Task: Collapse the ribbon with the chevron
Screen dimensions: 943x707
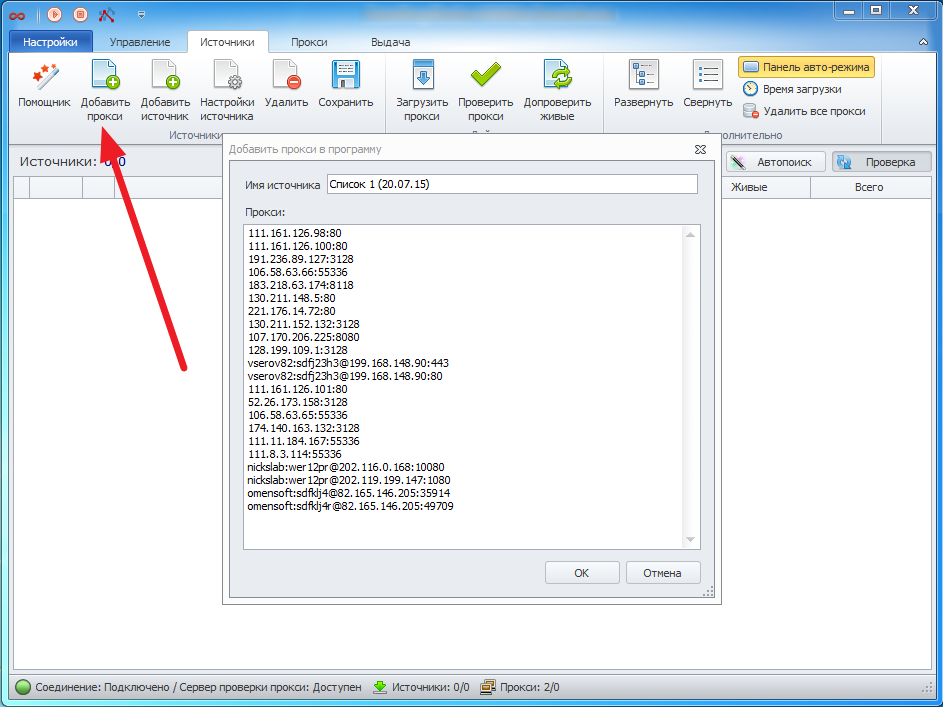Action: point(923,42)
